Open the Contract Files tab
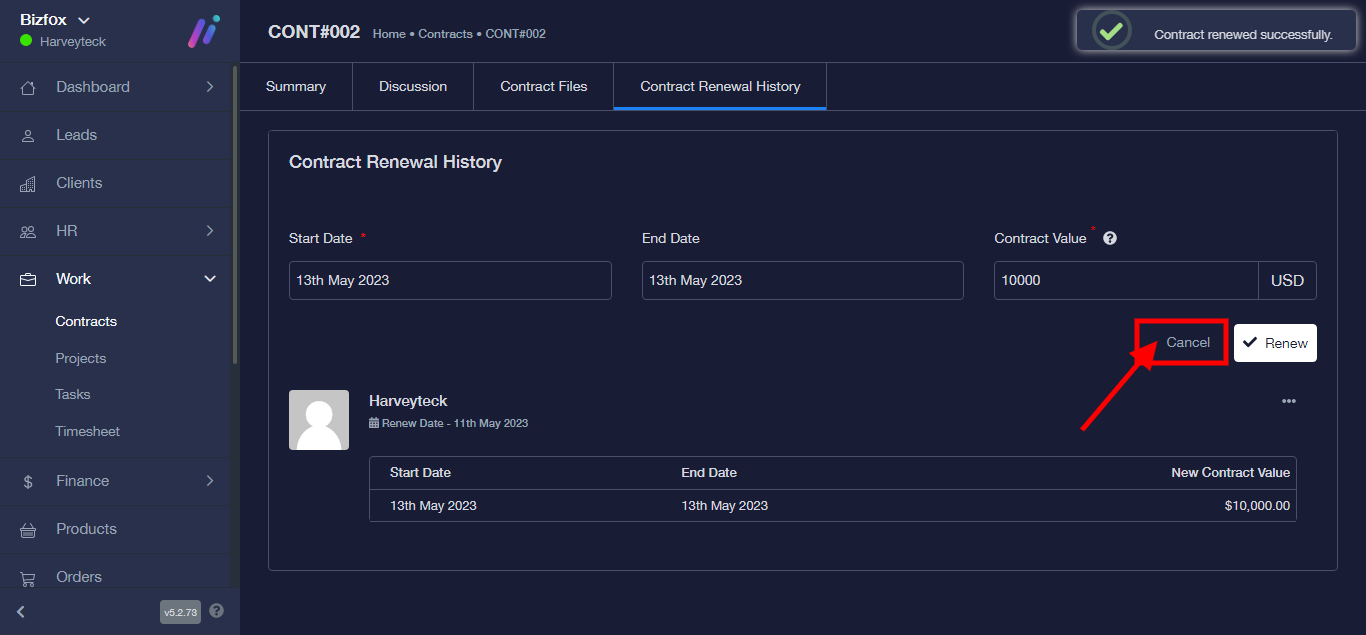The image size is (1366, 635). coord(544,87)
